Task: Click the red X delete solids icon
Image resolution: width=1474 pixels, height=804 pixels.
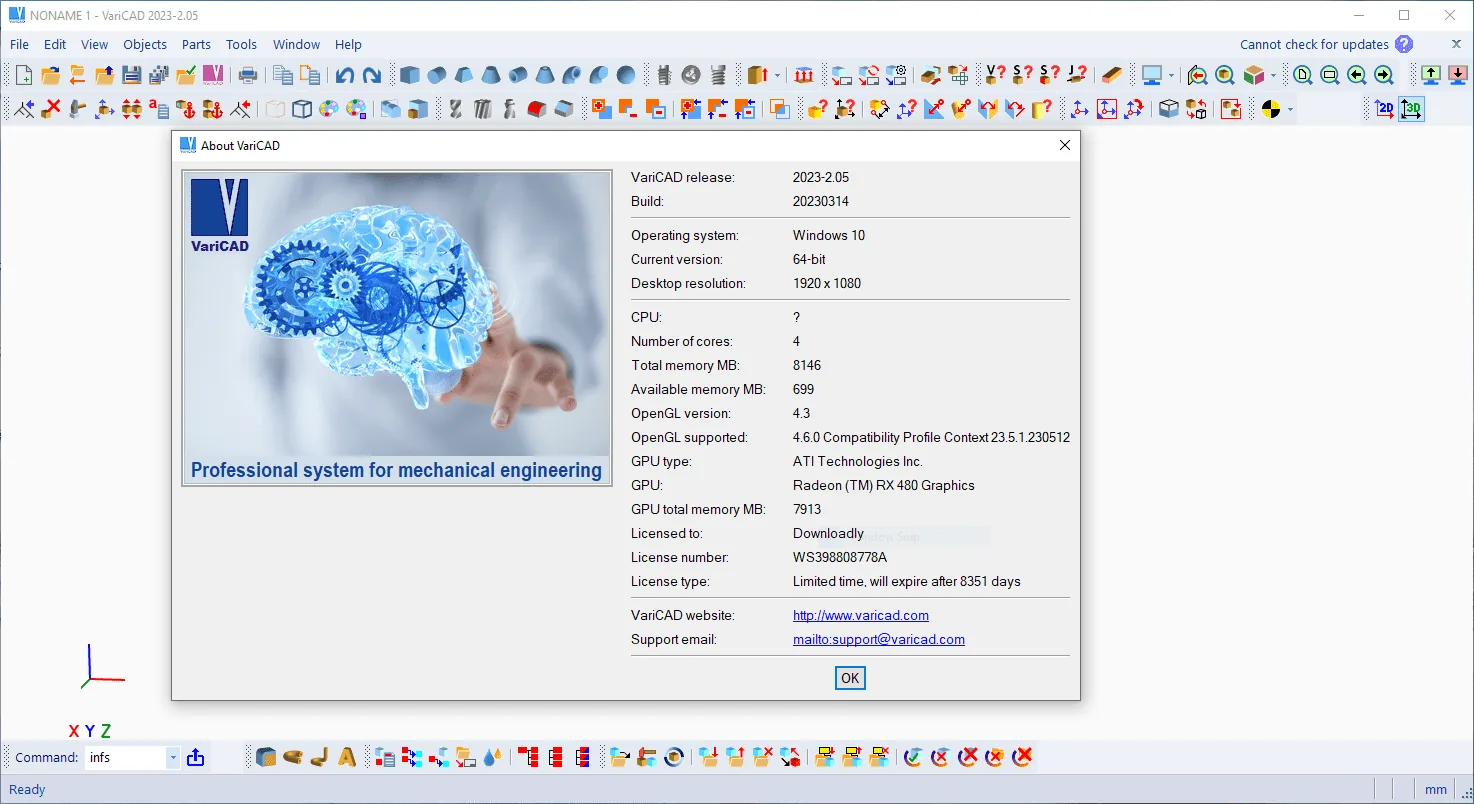Action: (x=51, y=109)
